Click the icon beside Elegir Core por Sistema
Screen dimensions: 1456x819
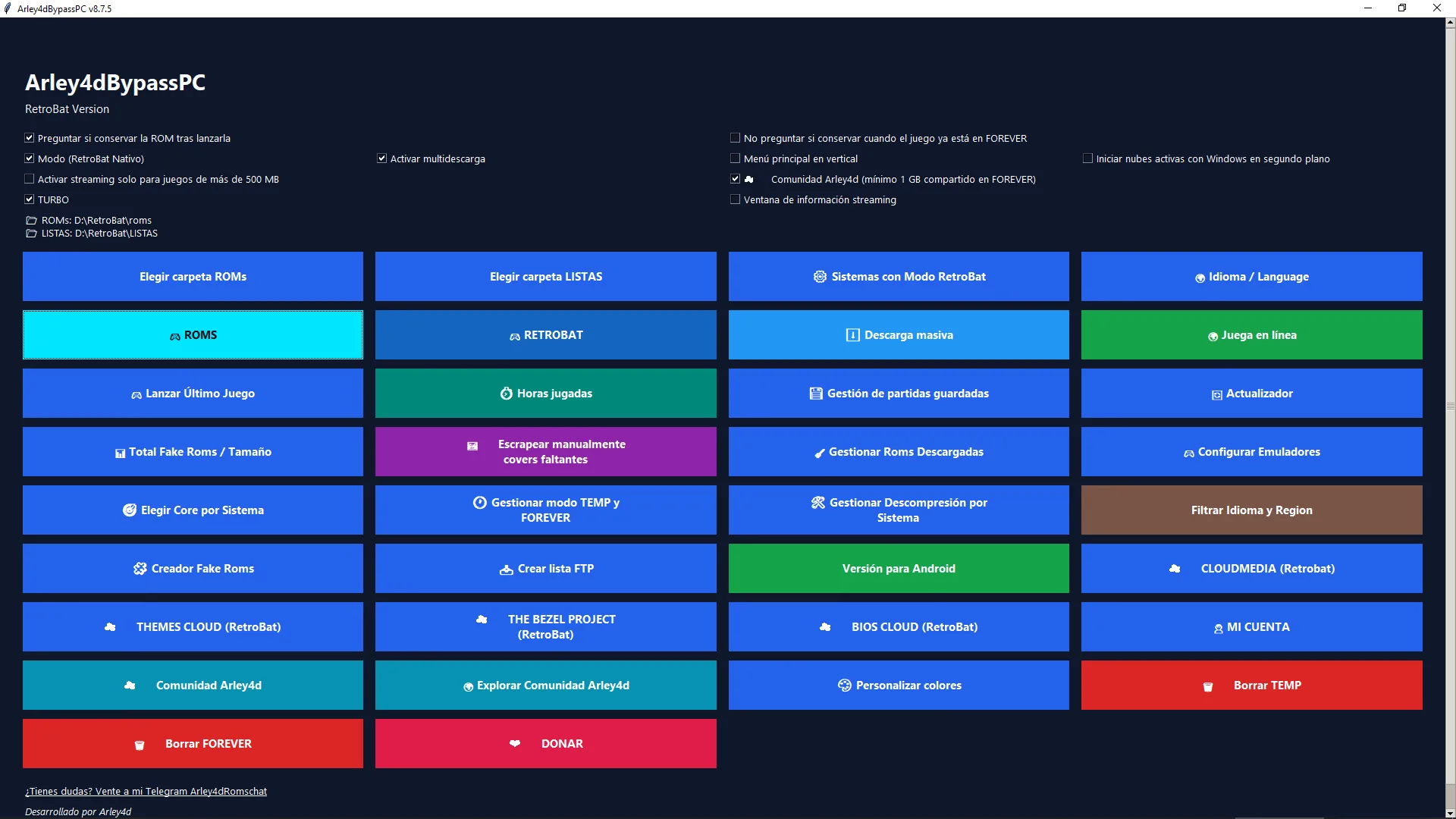(130, 510)
